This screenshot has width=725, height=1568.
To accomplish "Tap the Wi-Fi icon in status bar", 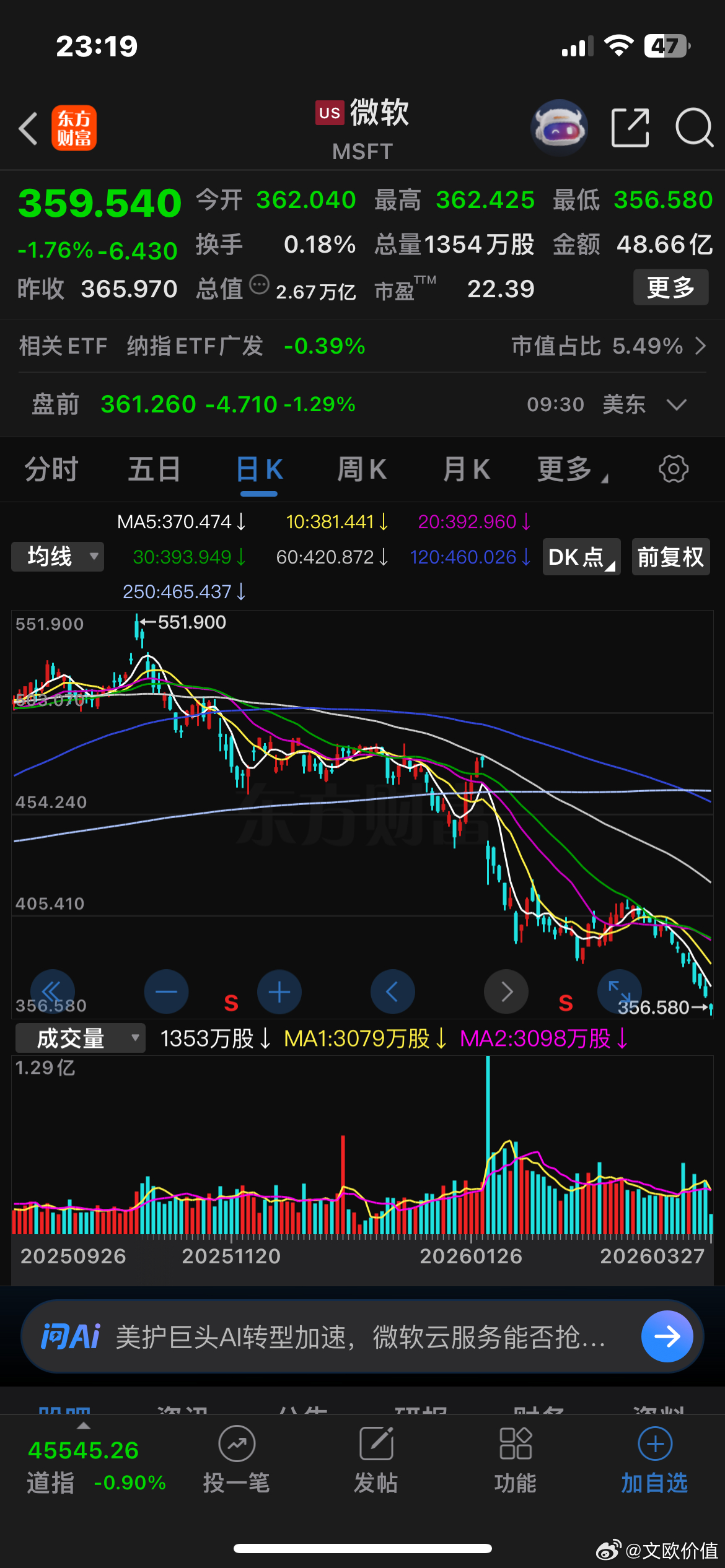I will click(619, 46).
